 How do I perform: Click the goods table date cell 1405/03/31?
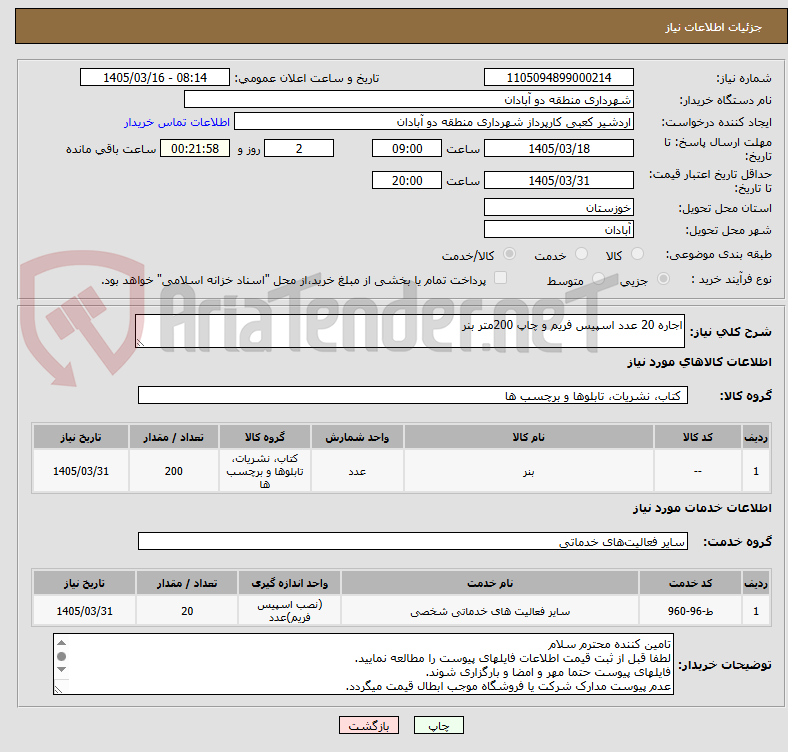point(80,471)
